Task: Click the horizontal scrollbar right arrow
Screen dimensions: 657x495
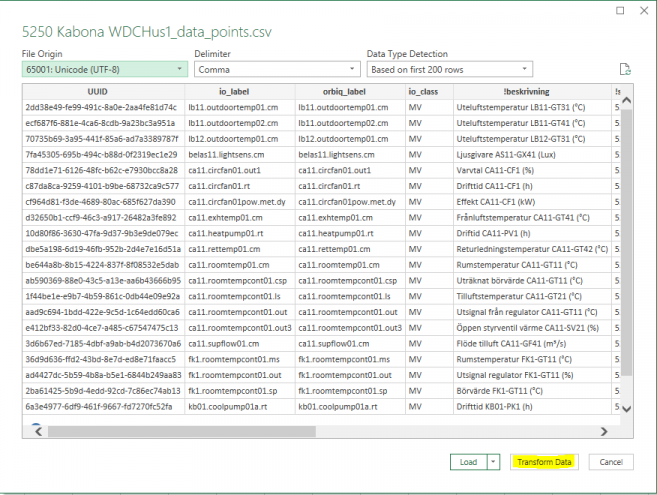Action: pos(604,431)
